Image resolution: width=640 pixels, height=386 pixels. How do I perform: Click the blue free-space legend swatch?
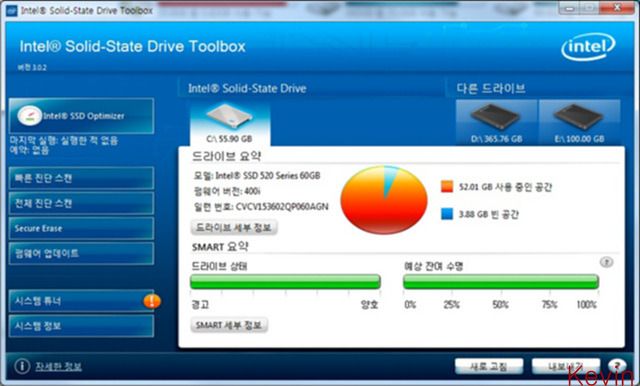(x=447, y=214)
